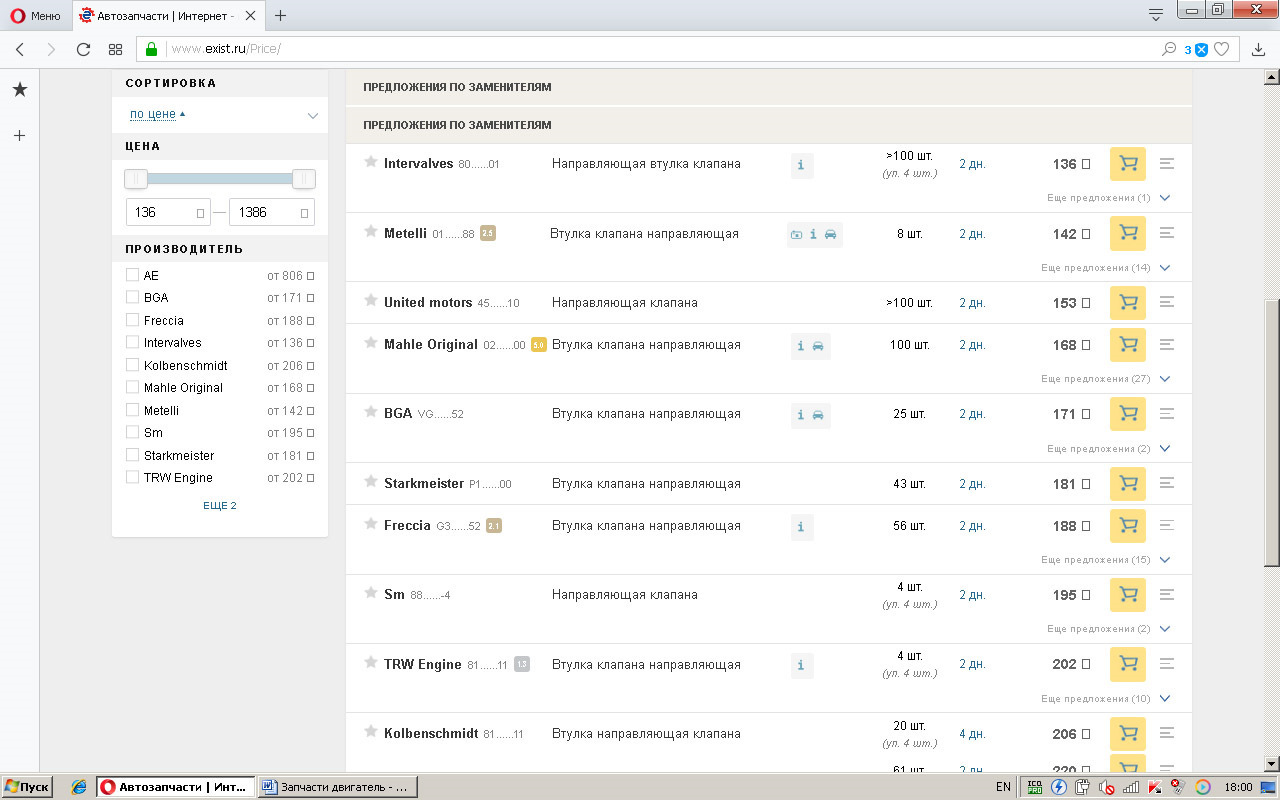Grab the minimum price slider handle
1280x800 pixels.
pos(136,179)
